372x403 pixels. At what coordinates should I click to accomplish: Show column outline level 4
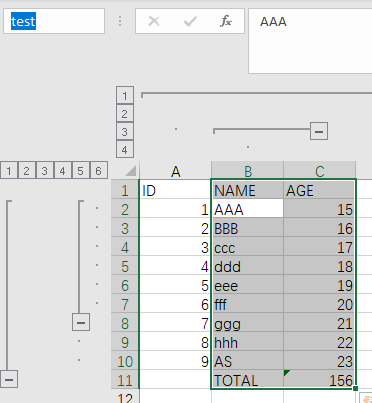[x=125, y=150]
